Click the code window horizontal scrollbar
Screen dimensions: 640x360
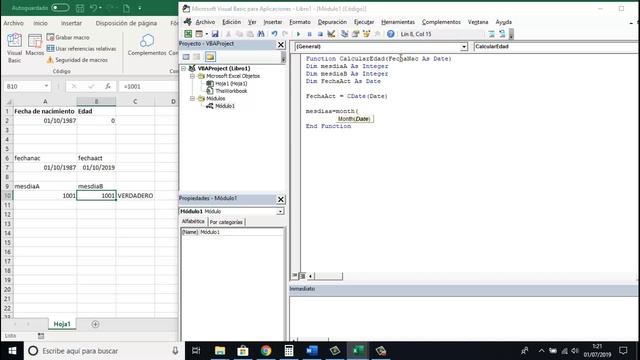[328, 276]
